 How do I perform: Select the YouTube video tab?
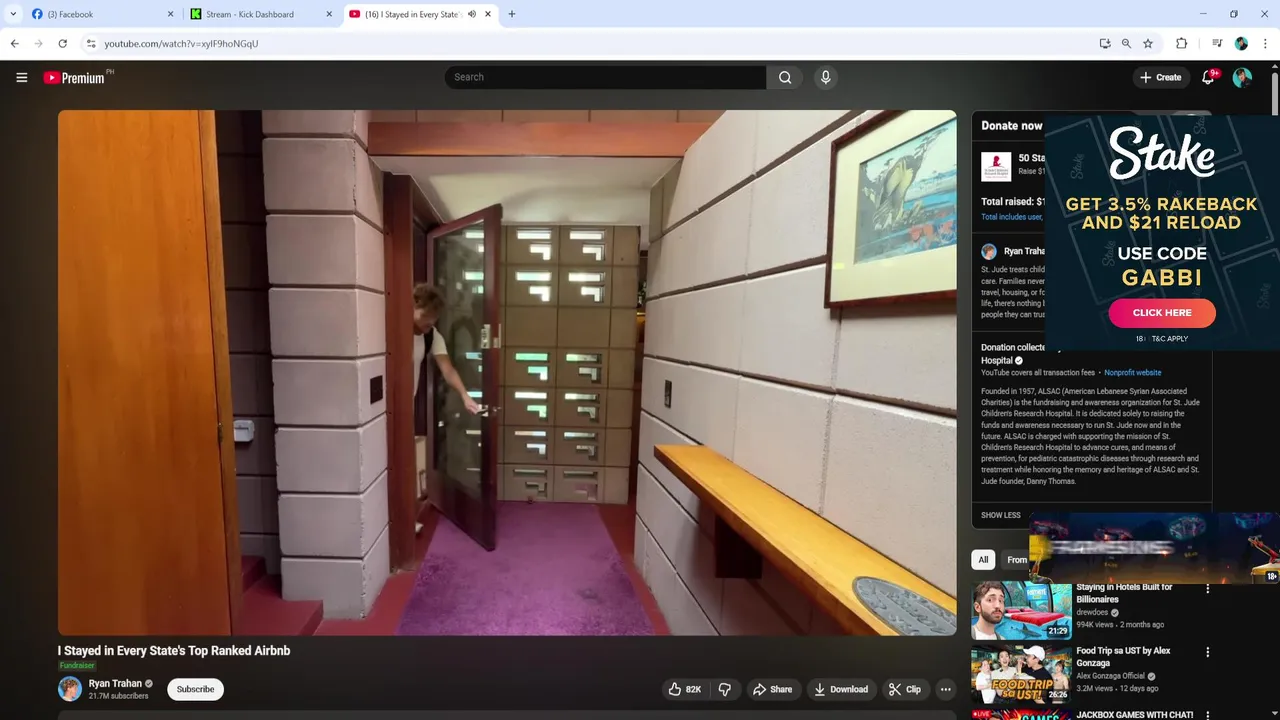click(x=420, y=14)
